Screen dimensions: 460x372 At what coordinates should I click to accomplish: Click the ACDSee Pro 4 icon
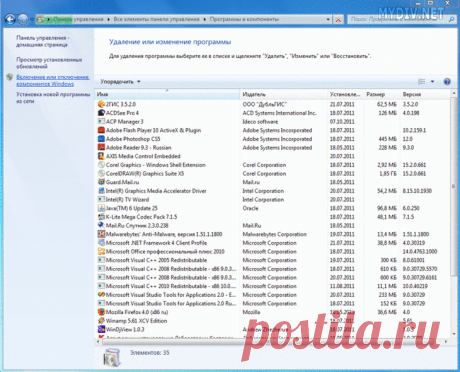101,113
